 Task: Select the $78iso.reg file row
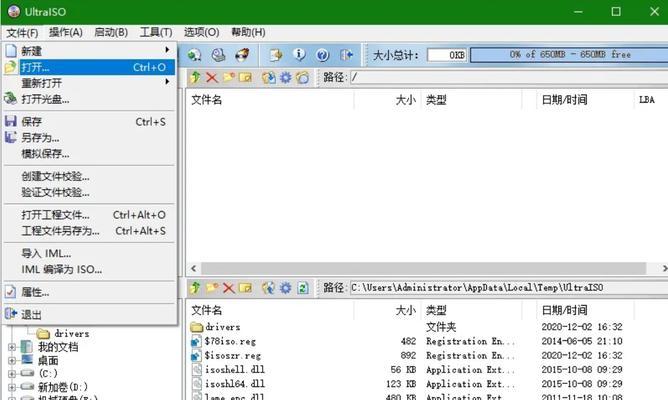pos(224,341)
